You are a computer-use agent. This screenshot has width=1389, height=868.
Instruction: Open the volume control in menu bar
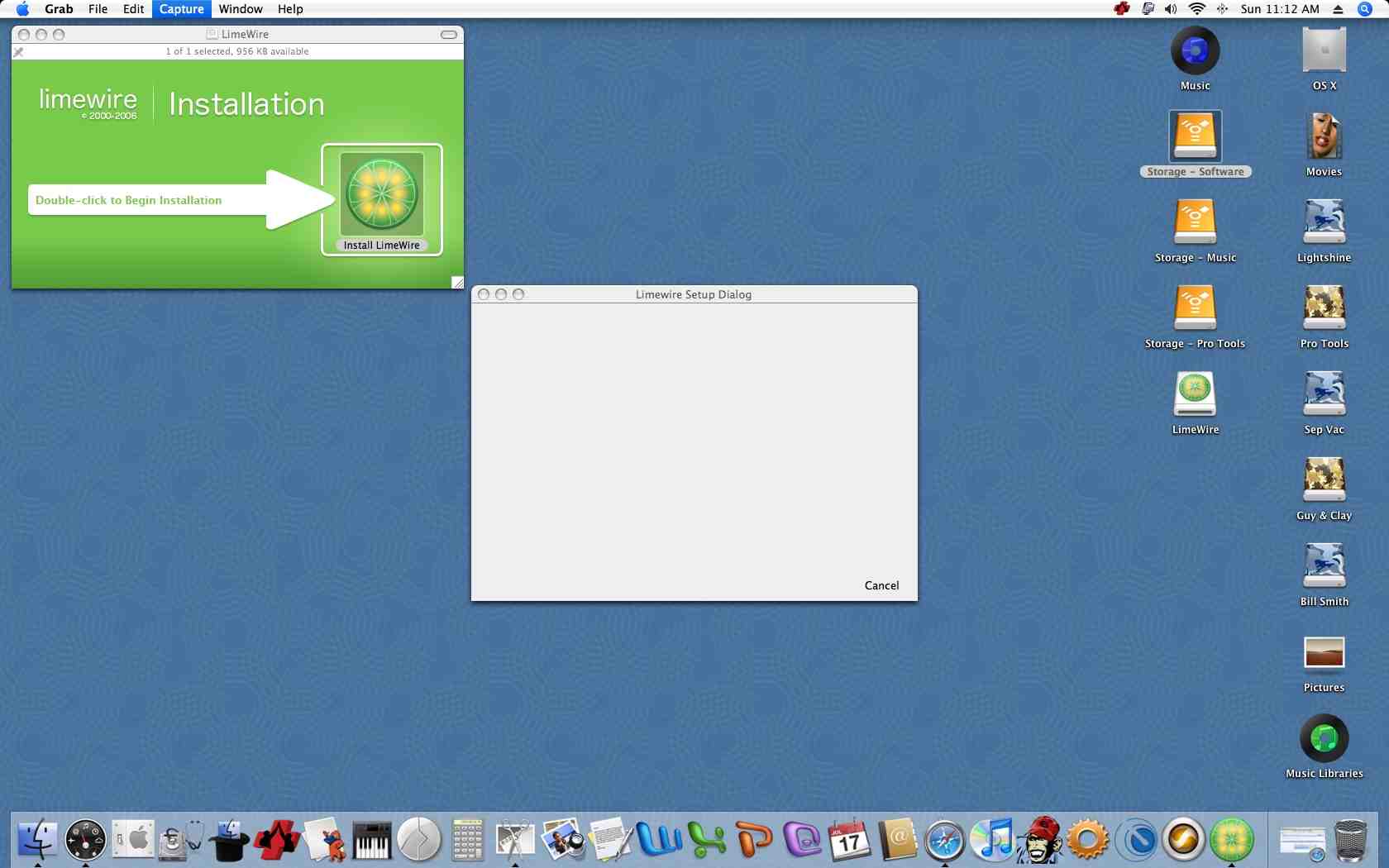[x=1171, y=9]
